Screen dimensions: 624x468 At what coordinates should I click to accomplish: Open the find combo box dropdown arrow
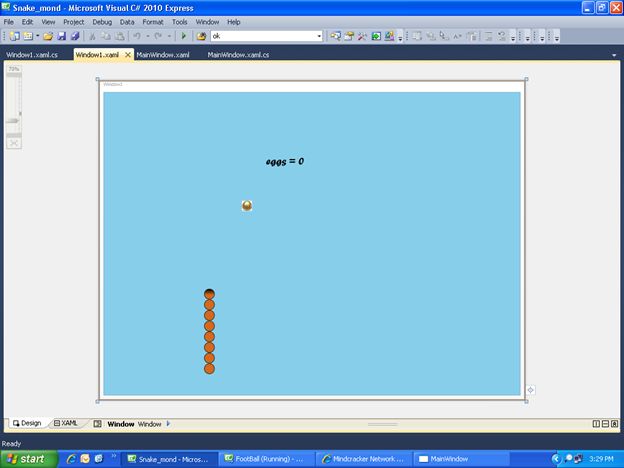pyautogui.click(x=319, y=36)
